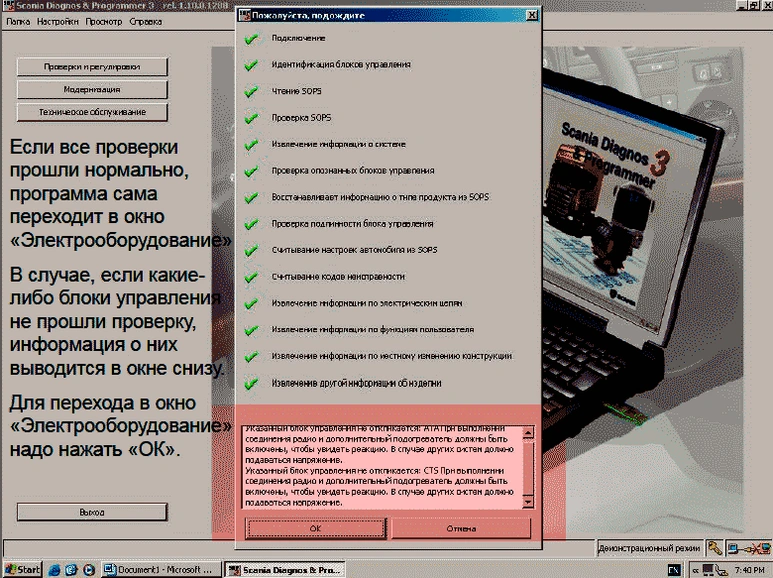This screenshot has width=773, height=578.
Task: Open Техническое обслуживание section
Action: (x=92, y=113)
